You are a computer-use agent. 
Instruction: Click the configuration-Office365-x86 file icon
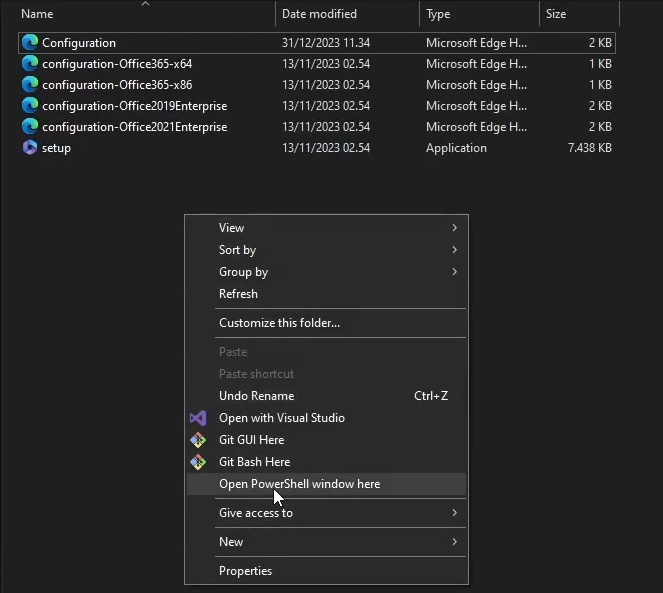30,85
